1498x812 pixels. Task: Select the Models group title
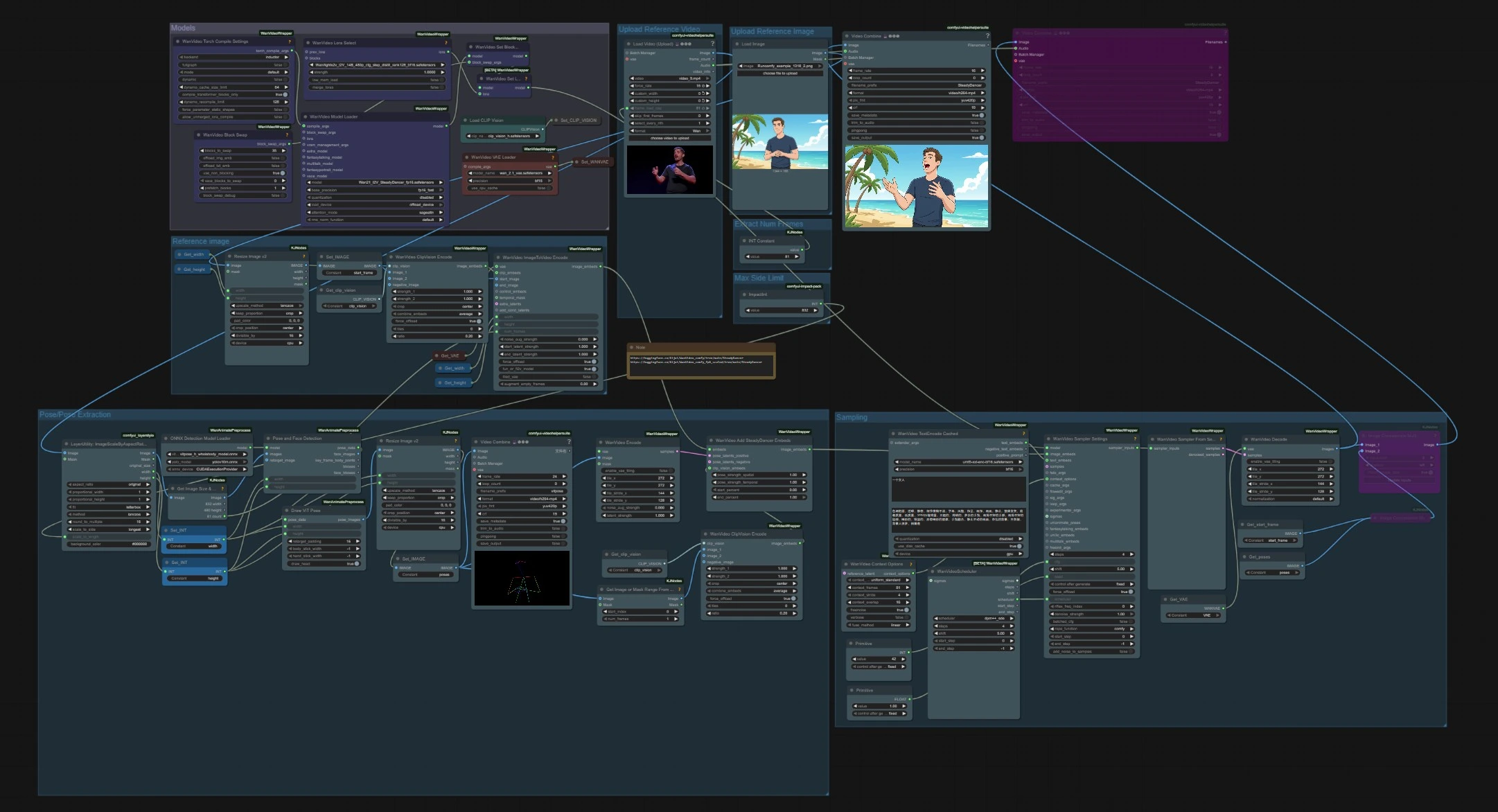click(183, 28)
